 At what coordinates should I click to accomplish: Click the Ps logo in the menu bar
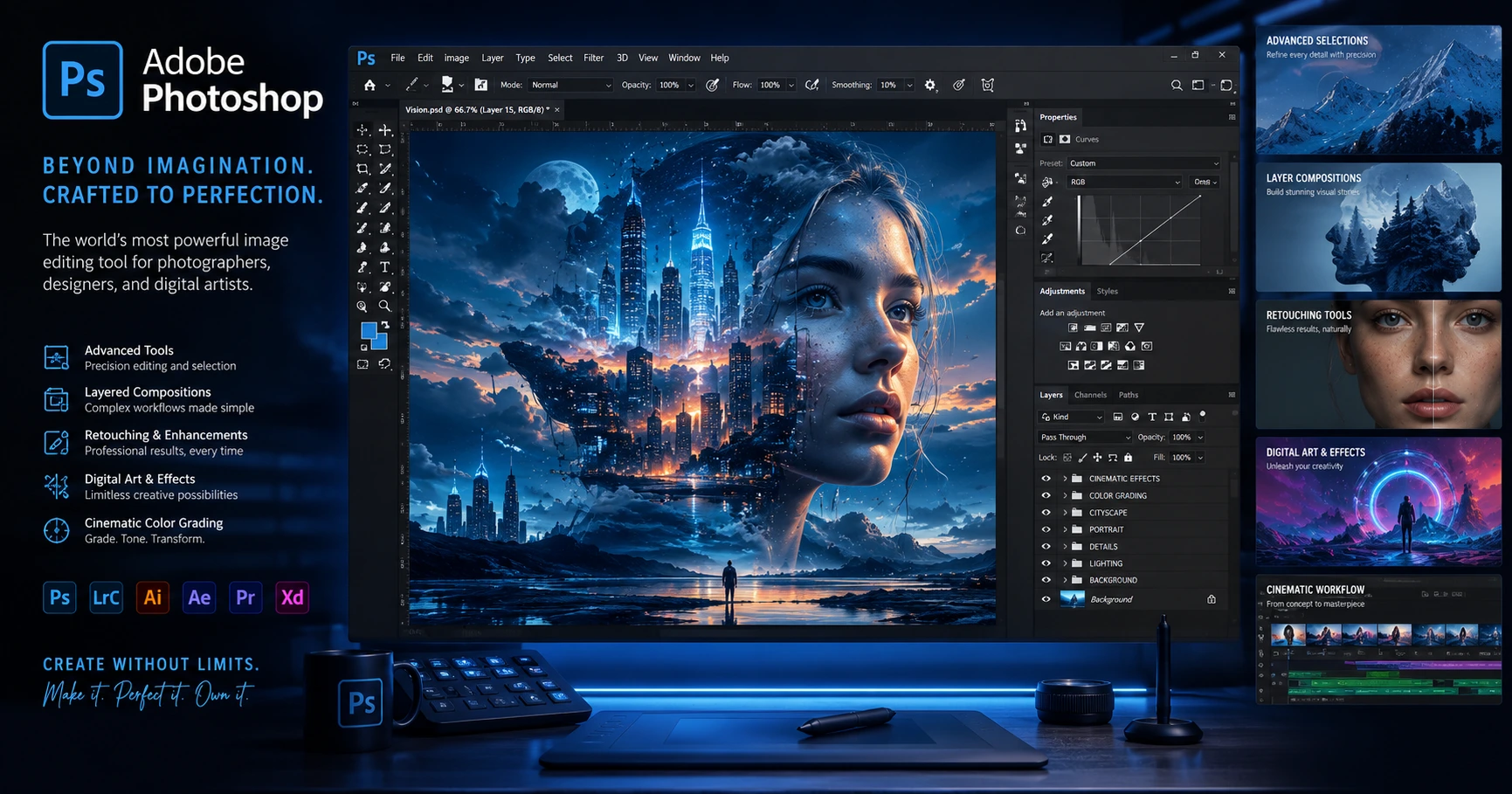pos(366,58)
